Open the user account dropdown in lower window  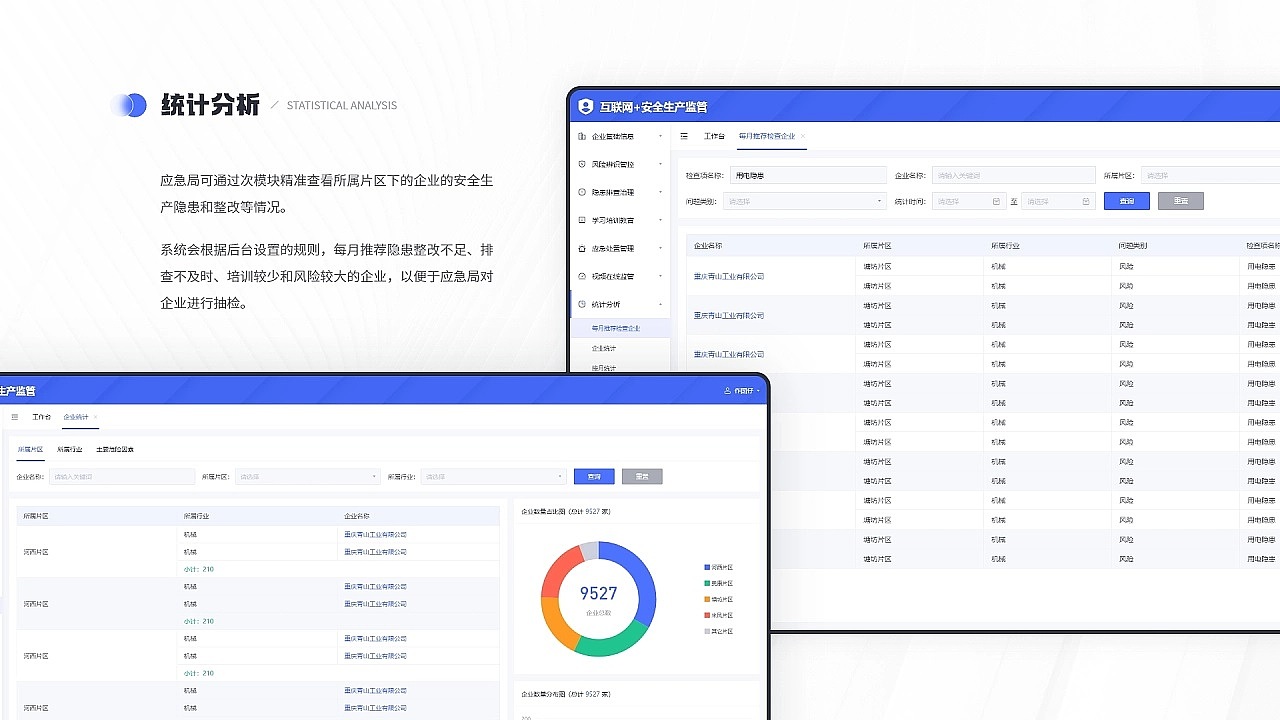[742, 391]
